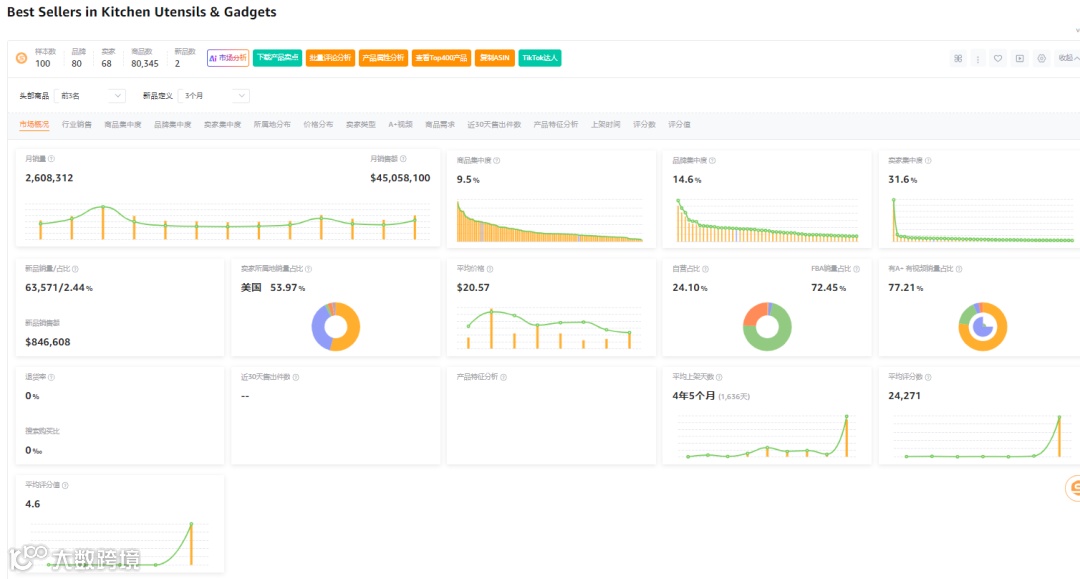The image size is (1080, 579).
Task: Click the help icon beside 品牌集中度 card title
Action: (x=712, y=160)
